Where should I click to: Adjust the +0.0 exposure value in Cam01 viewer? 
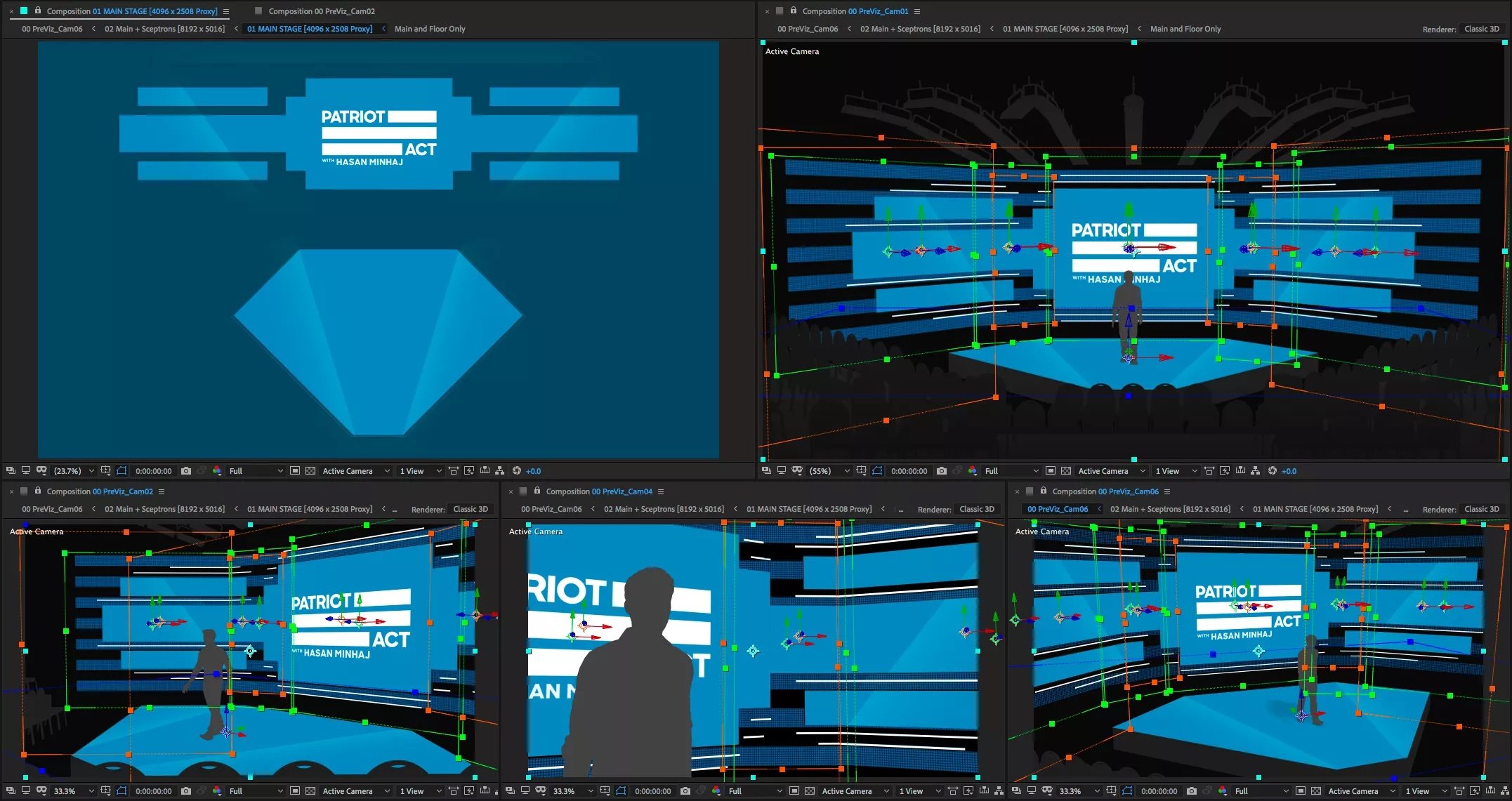click(x=1289, y=471)
